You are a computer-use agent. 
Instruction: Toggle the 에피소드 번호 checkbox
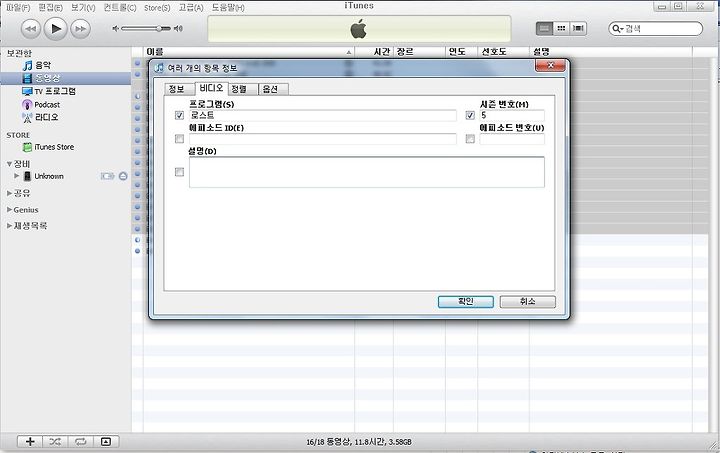470,139
